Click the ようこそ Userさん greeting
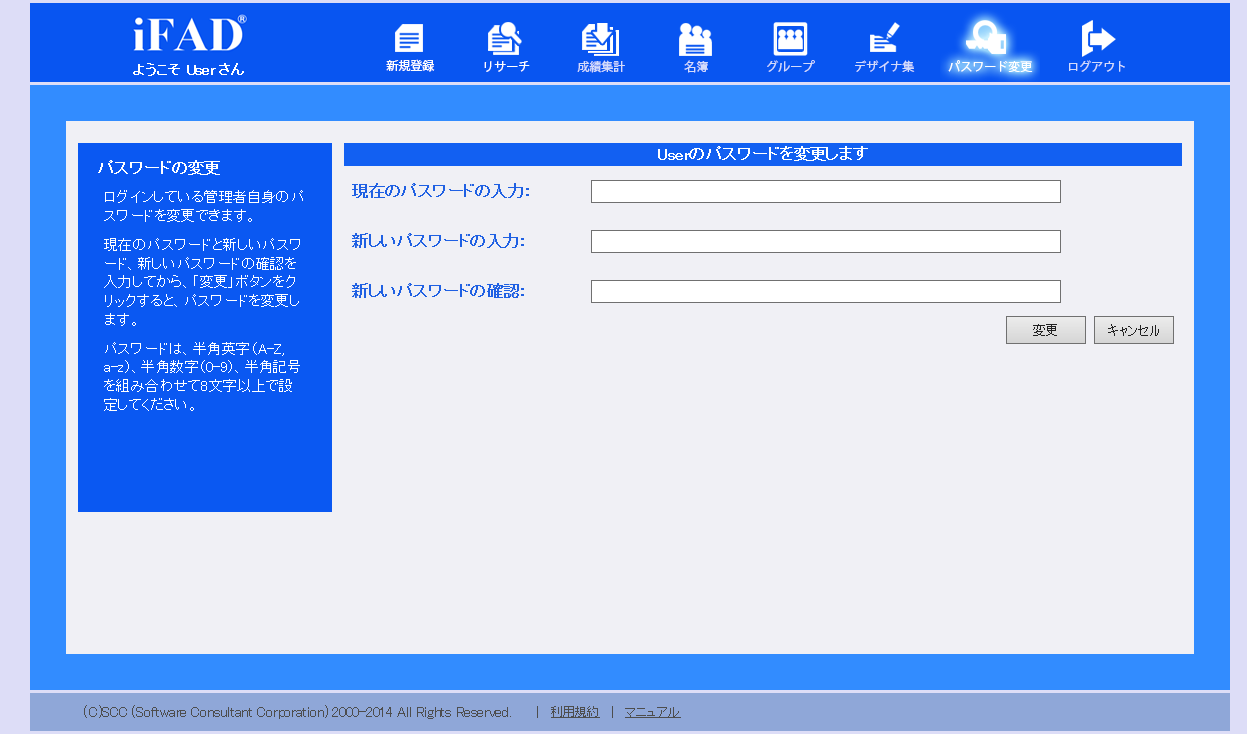The height and width of the screenshot is (734, 1247). 188,70
